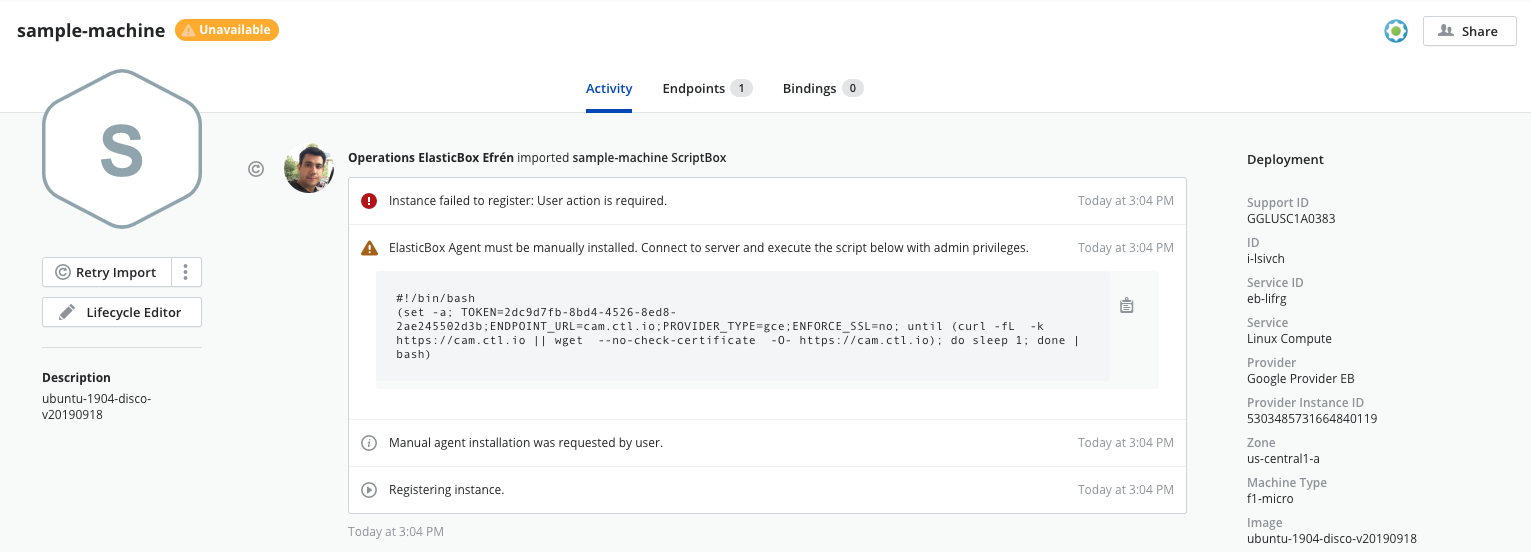Click the Unavailable status badge
Screen dimensions: 1531x552
click(x=227, y=30)
